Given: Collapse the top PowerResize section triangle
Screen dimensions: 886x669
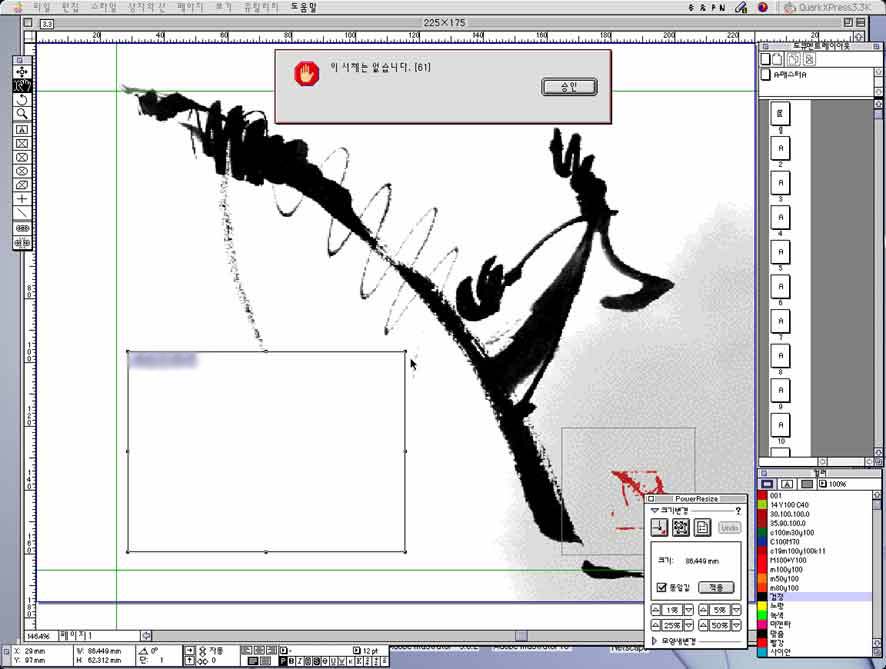Looking at the screenshot, I should coord(655,510).
